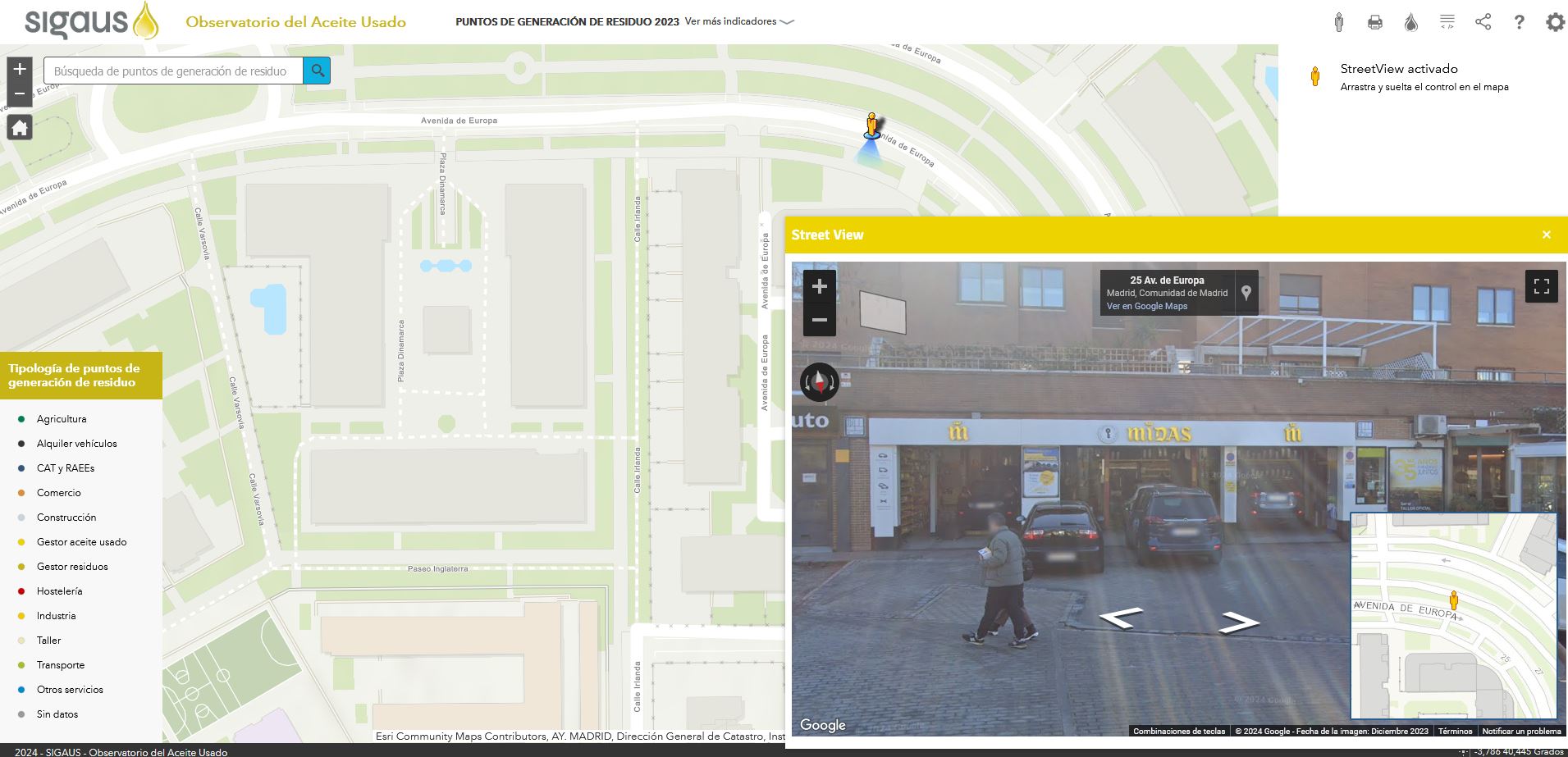Share the map via share icon
The image size is (1568, 757).
[1483, 22]
